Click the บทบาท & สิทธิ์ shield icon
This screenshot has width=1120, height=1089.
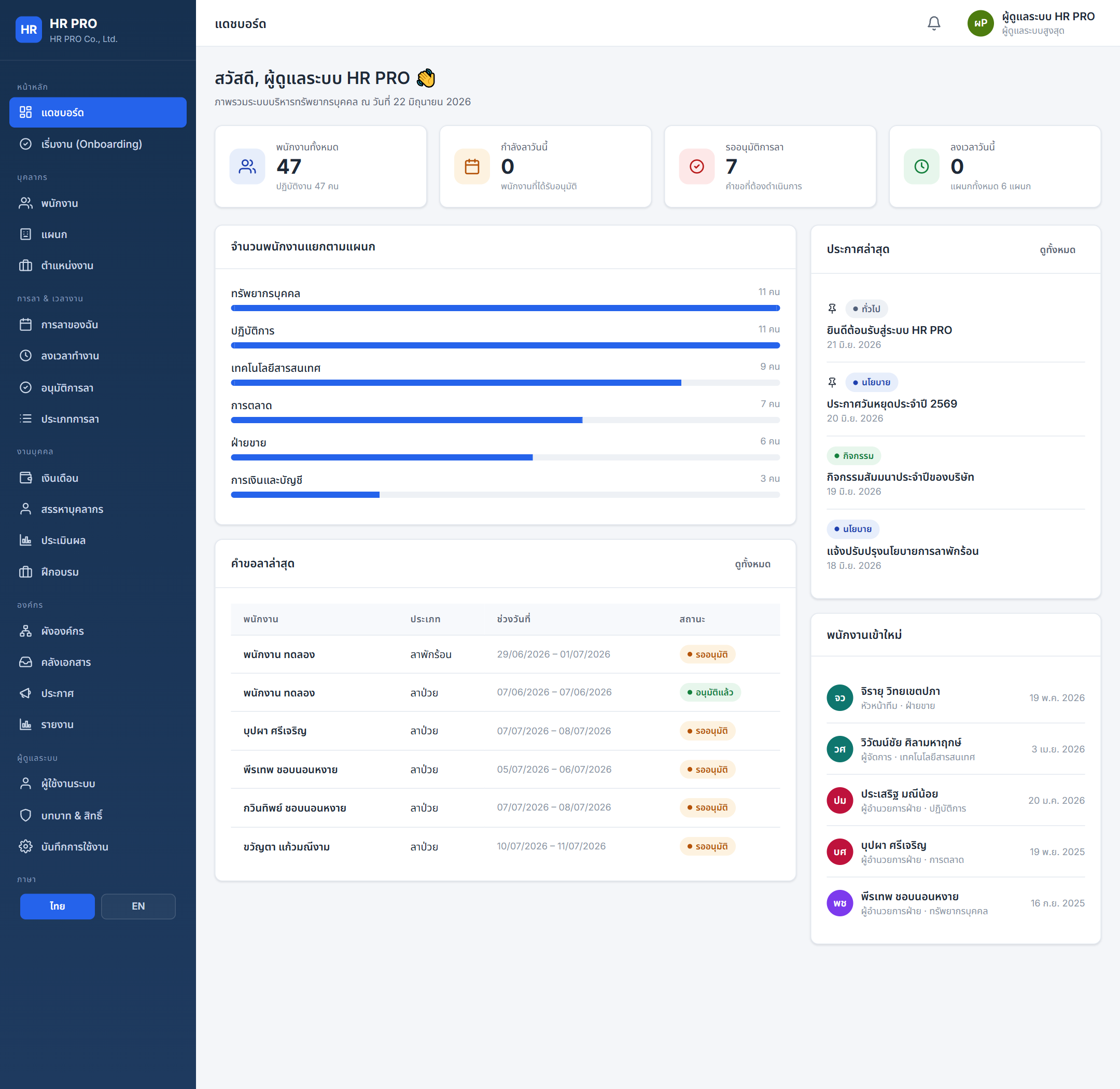point(26,815)
